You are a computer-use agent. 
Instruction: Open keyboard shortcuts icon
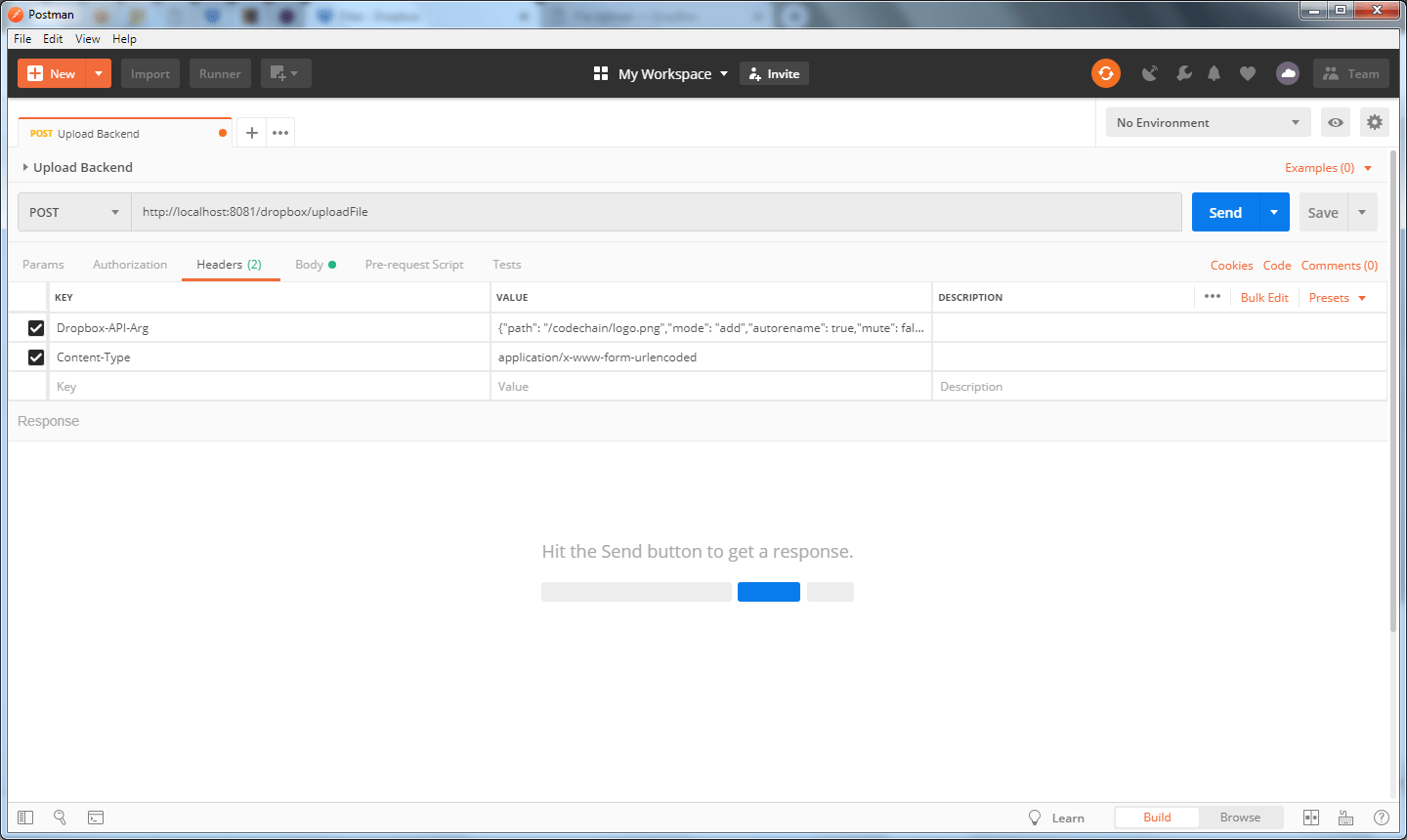1345,818
